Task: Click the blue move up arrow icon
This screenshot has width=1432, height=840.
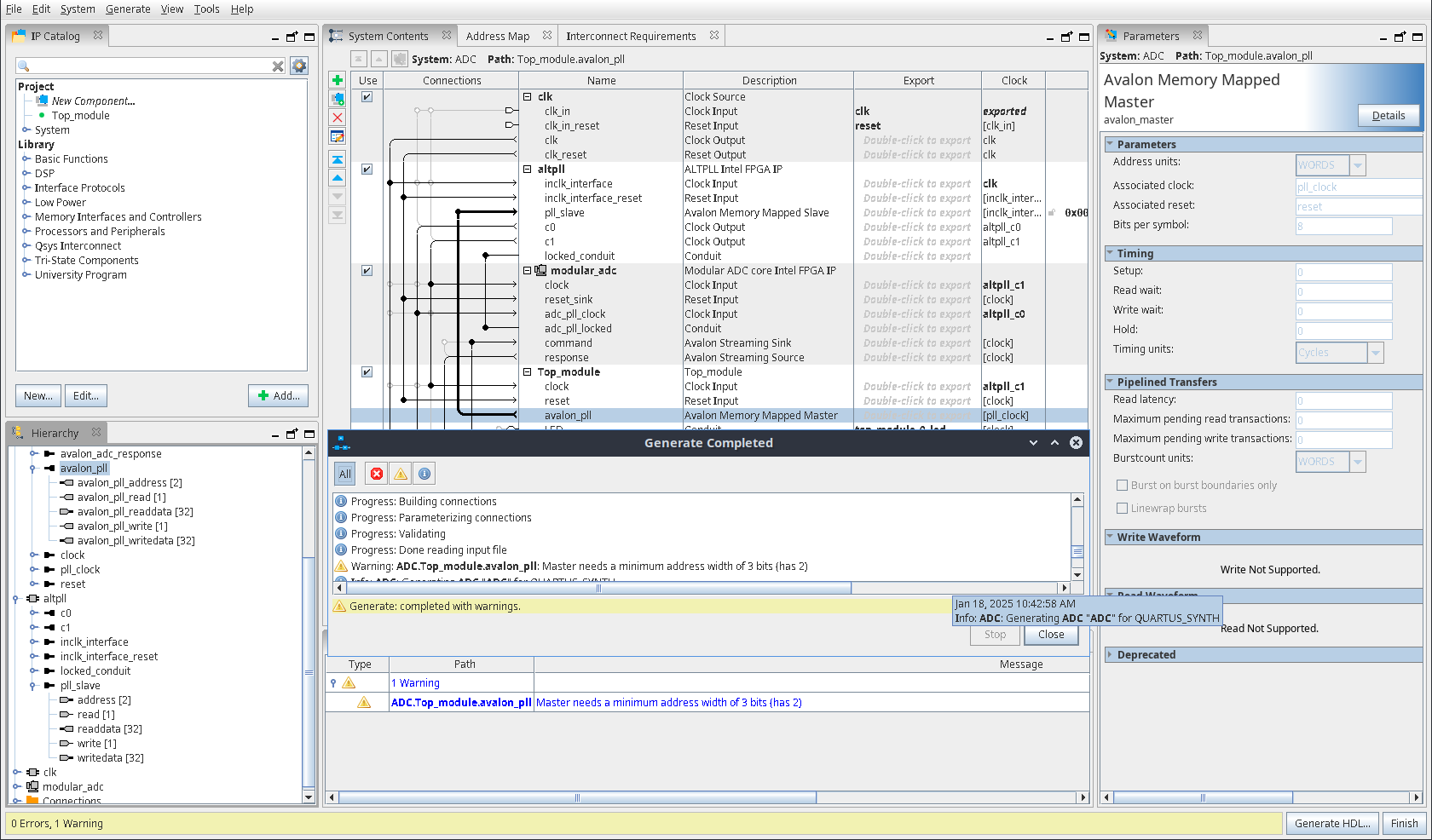Action: (x=338, y=178)
